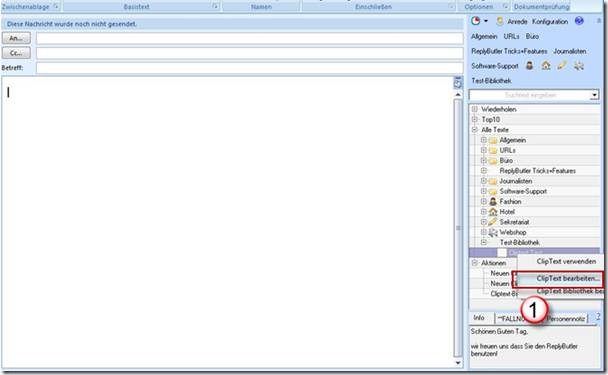
Task: Click the question mark link beside Personennotiz
Action: pyautogui.click(x=598, y=317)
